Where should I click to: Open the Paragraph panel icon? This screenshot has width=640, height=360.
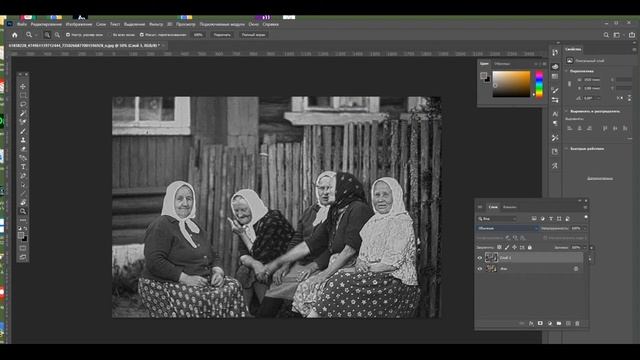555,123
